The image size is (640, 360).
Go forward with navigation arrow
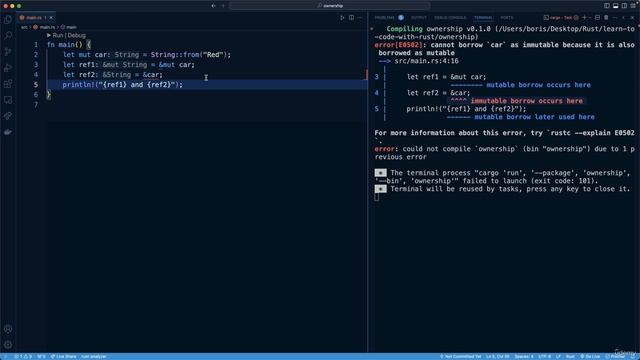coord(223,6)
